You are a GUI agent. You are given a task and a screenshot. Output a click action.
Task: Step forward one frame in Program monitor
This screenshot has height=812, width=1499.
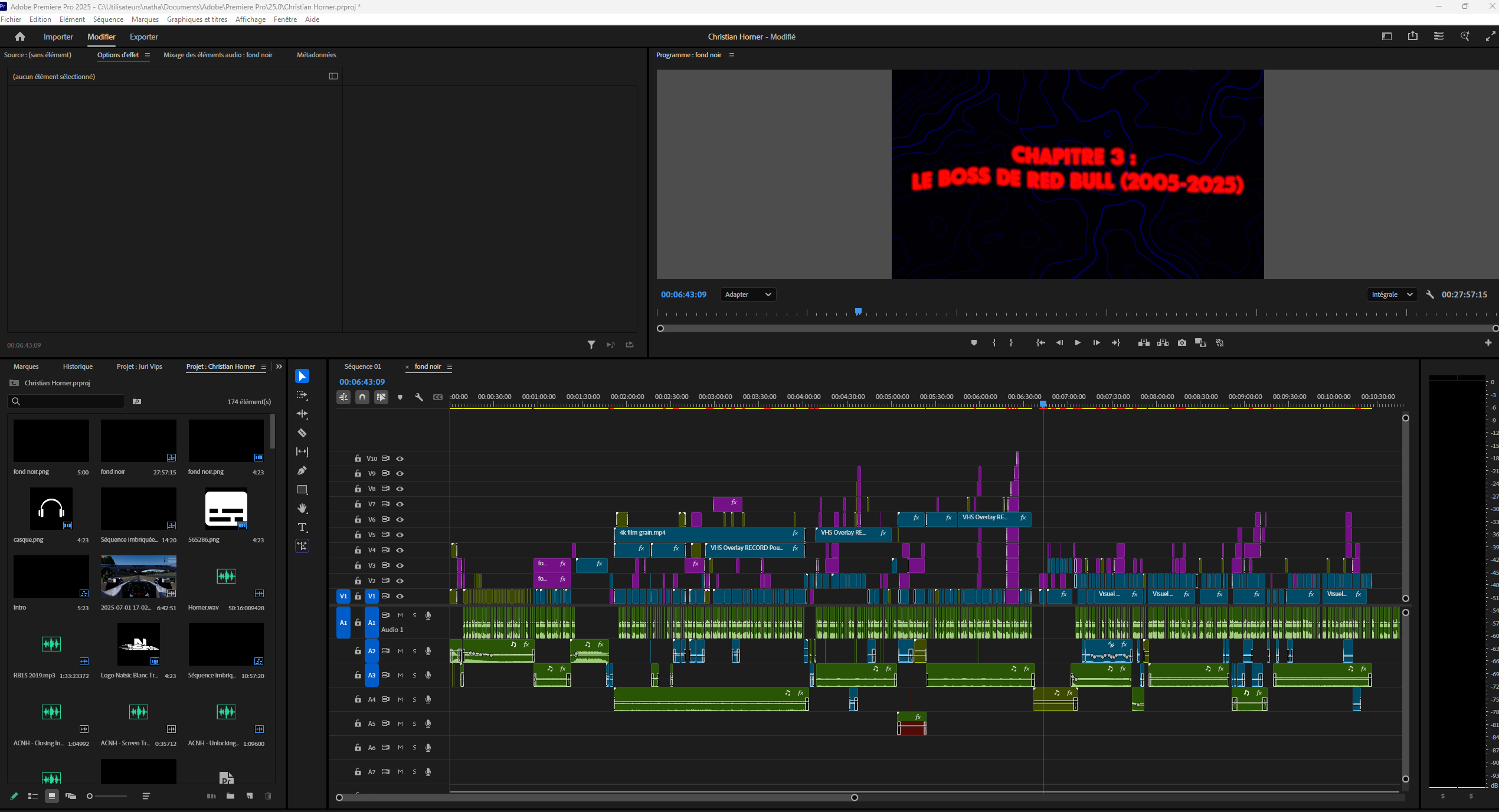click(1096, 343)
